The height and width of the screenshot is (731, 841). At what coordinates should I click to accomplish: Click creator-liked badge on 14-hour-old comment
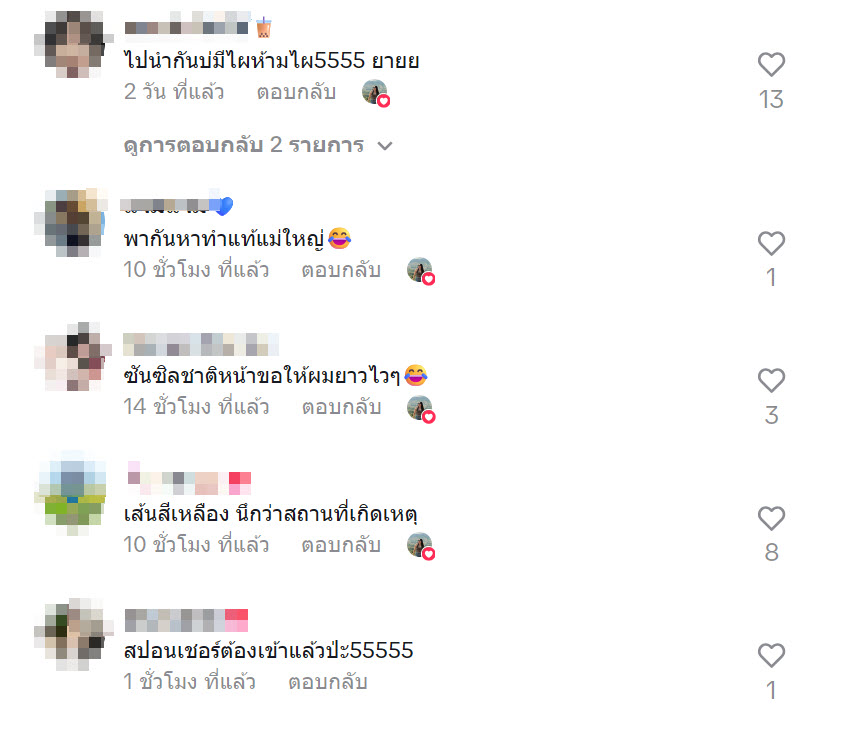coord(421,409)
